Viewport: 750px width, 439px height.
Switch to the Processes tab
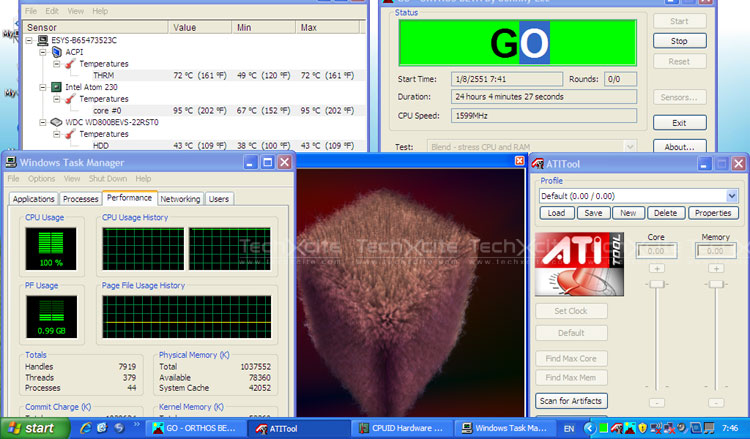[80, 199]
